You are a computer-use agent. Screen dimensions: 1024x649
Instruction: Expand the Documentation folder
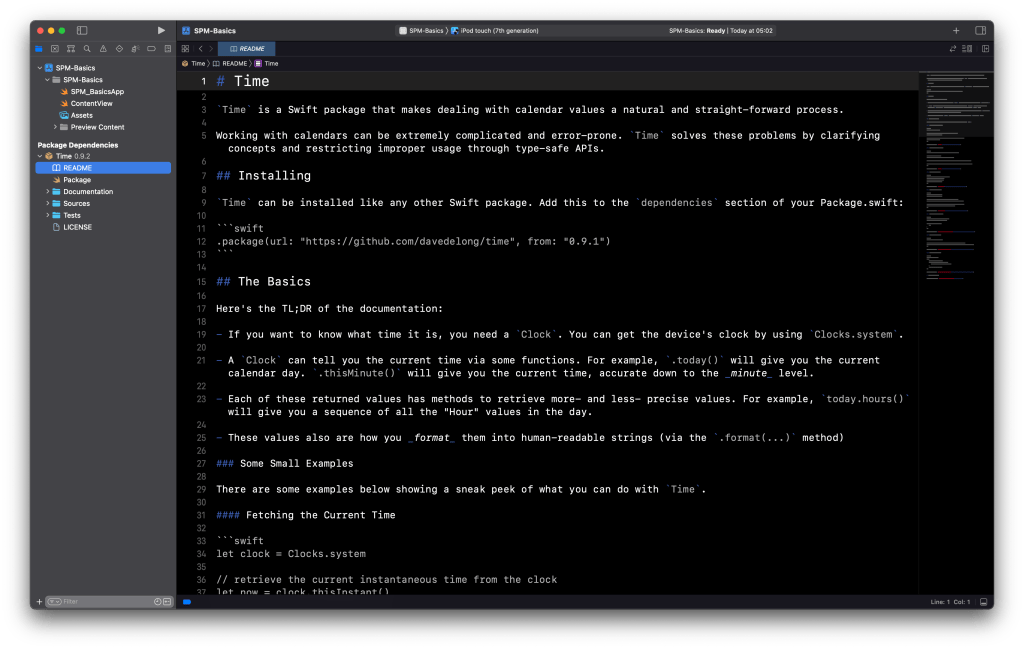coord(47,191)
